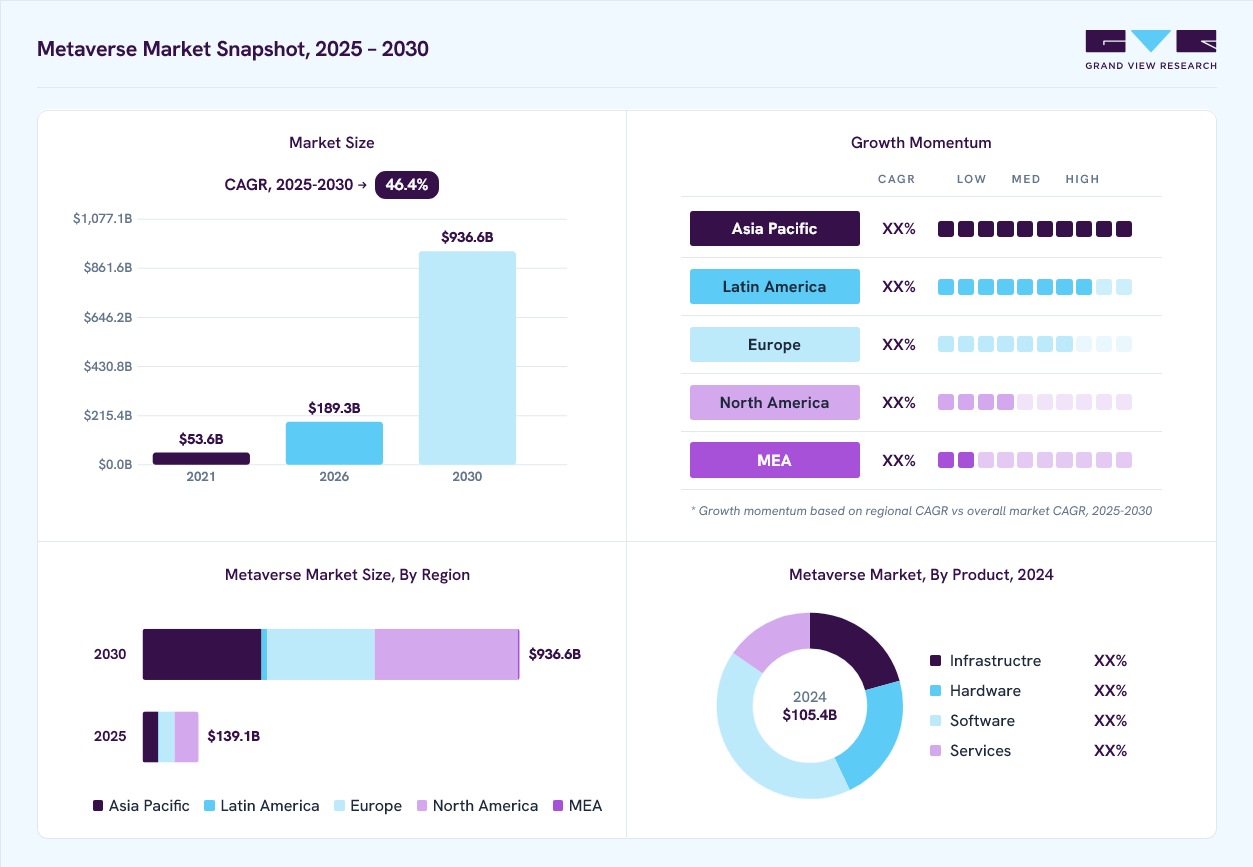Select the 2026 bar at $189.3B

(x=334, y=443)
